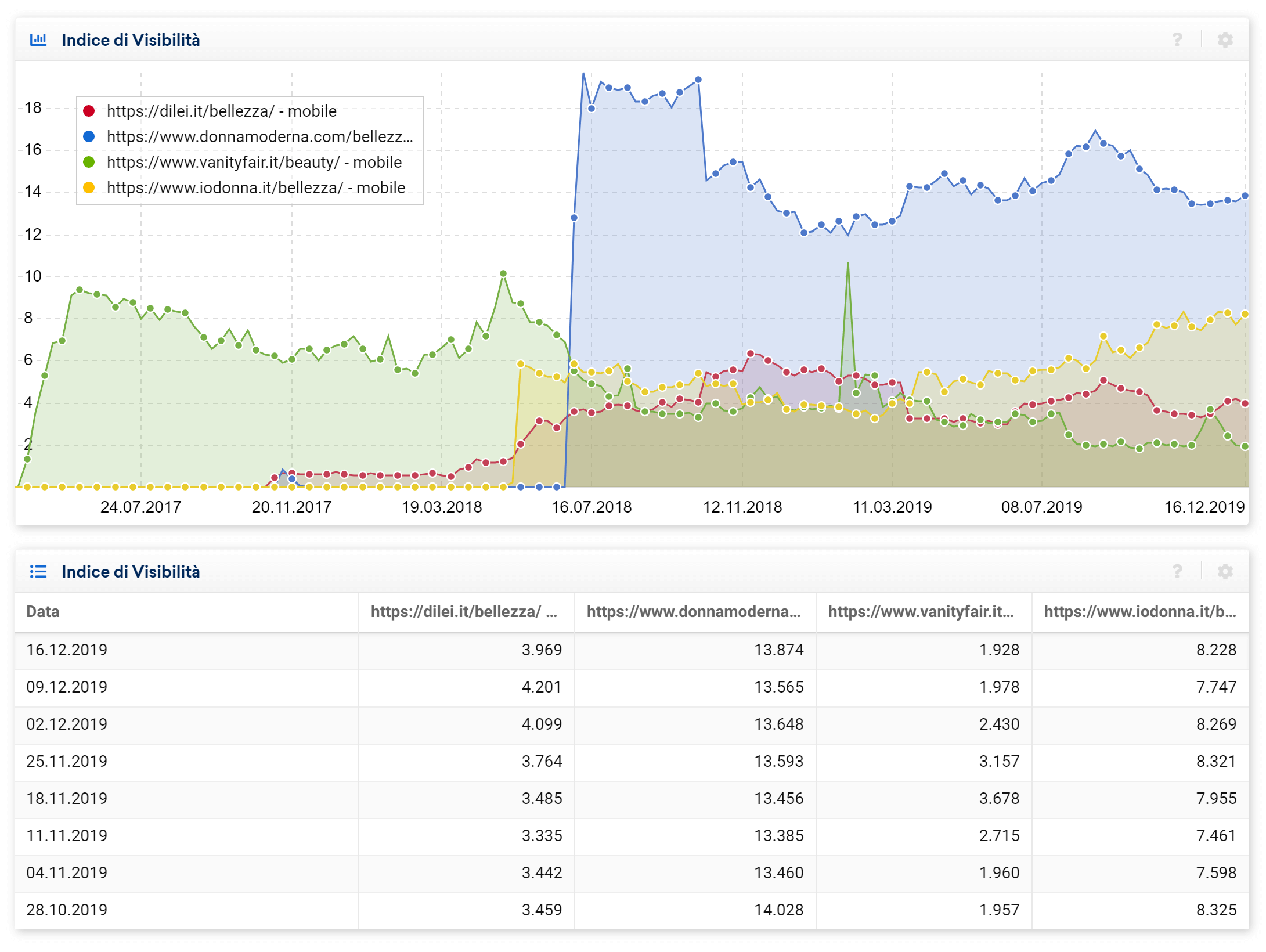Open settings gear of the table panel
The height and width of the screenshot is (952, 1266).
1225,572
